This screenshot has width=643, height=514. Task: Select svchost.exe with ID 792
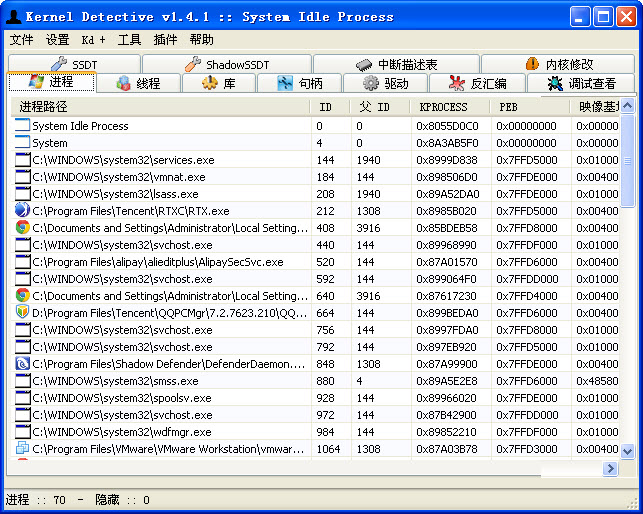tap(316, 347)
